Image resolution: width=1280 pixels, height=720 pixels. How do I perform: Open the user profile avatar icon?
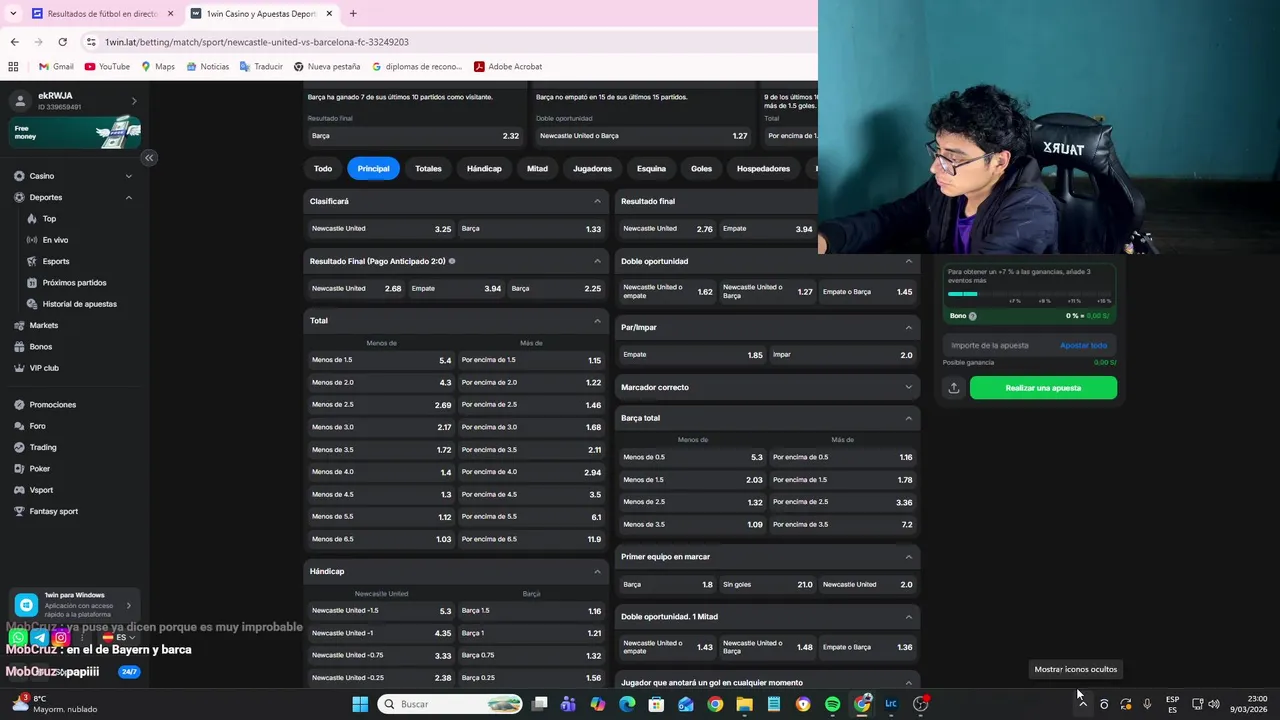[x=20, y=100]
